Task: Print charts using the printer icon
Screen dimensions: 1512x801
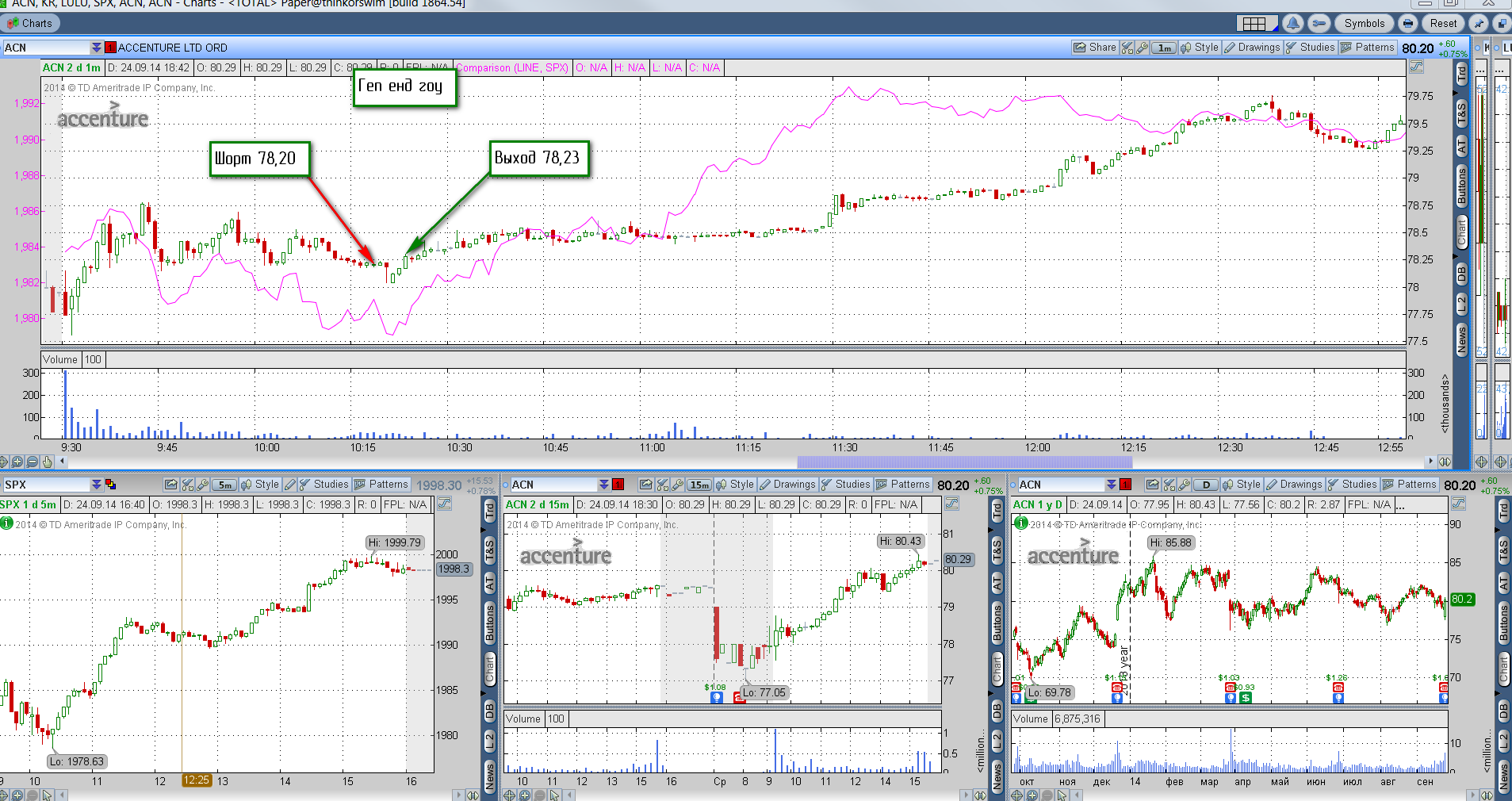Action: (x=1407, y=24)
